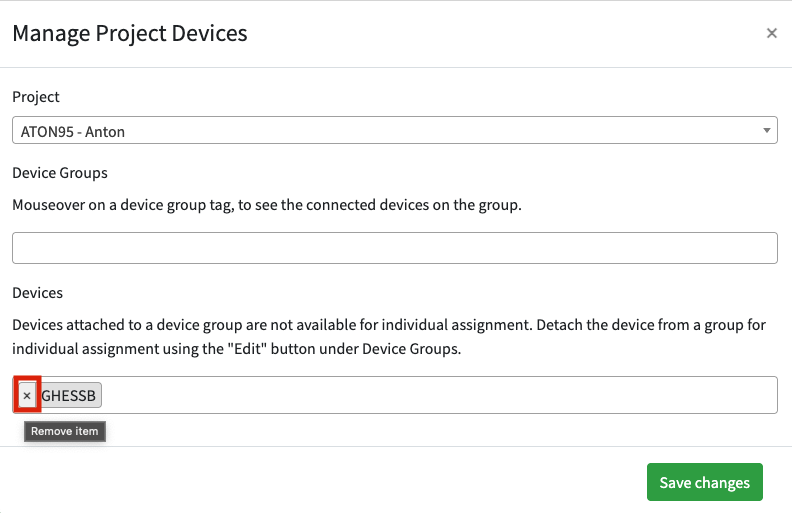
Task: Click the Project selector's dropdown arrow
Action: click(x=766, y=131)
